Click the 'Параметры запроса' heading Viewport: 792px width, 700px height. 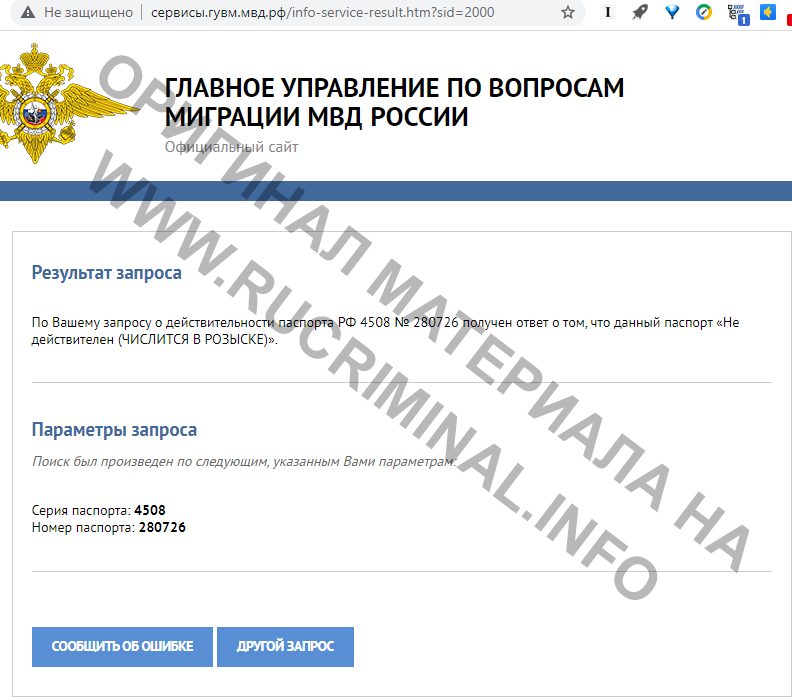pos(114,430)
